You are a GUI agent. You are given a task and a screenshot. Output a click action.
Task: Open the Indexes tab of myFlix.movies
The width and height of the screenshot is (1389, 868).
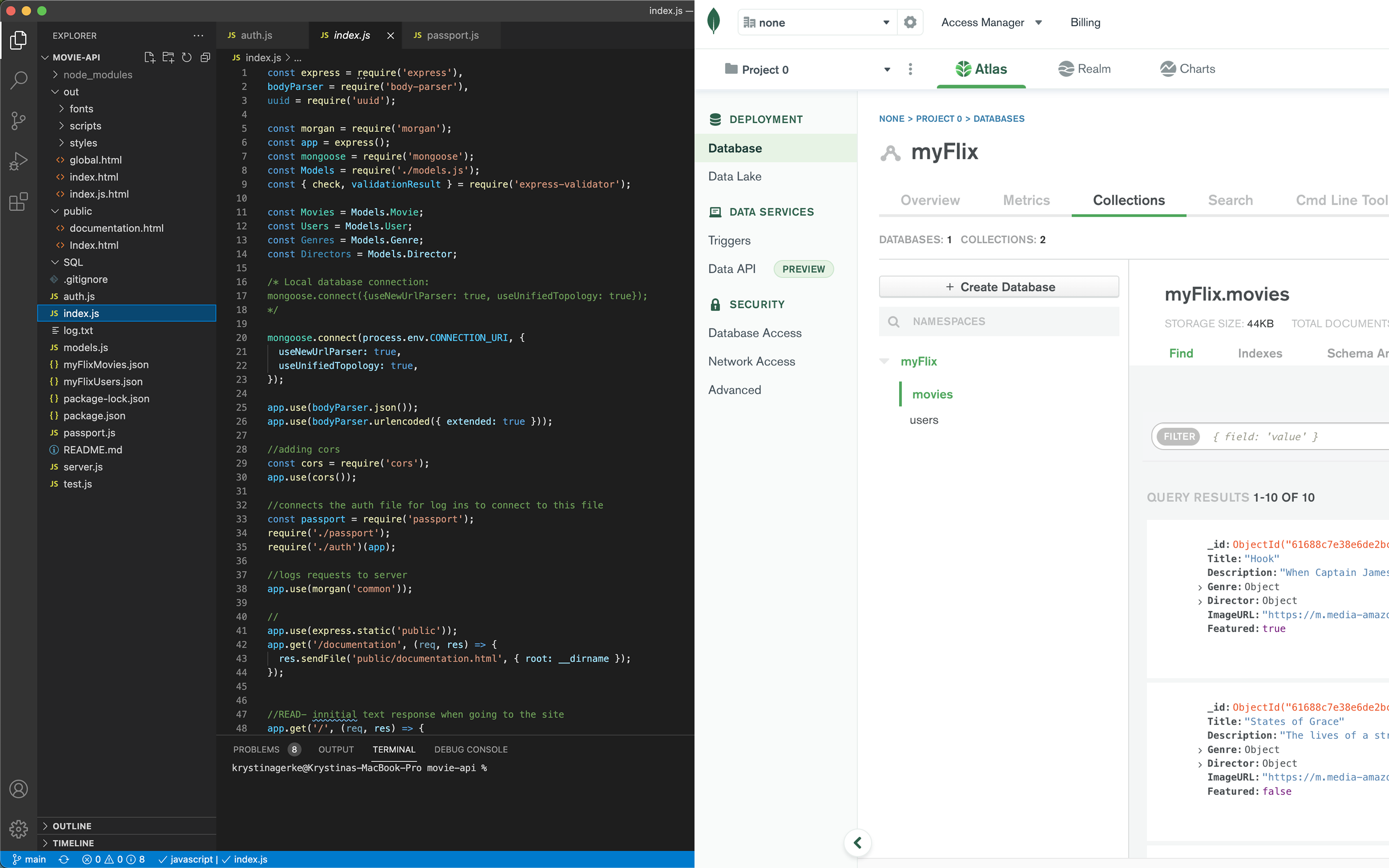(1260, 353)
